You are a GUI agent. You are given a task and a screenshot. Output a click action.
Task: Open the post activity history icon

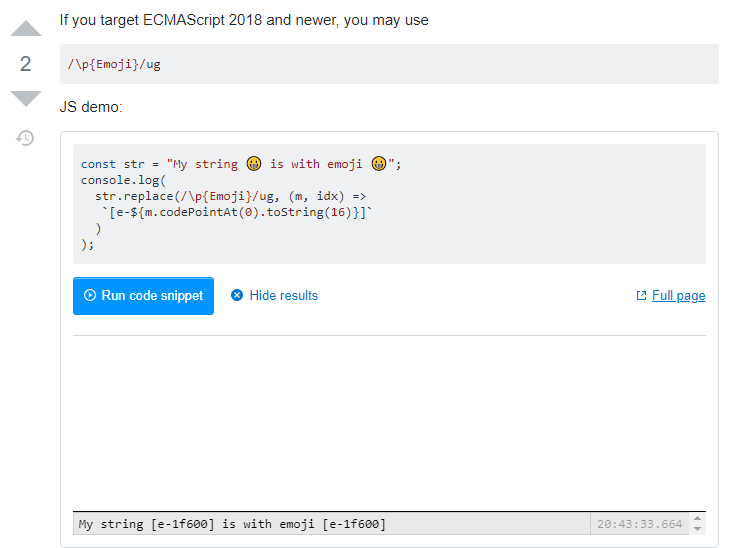(x=26, y=138)
